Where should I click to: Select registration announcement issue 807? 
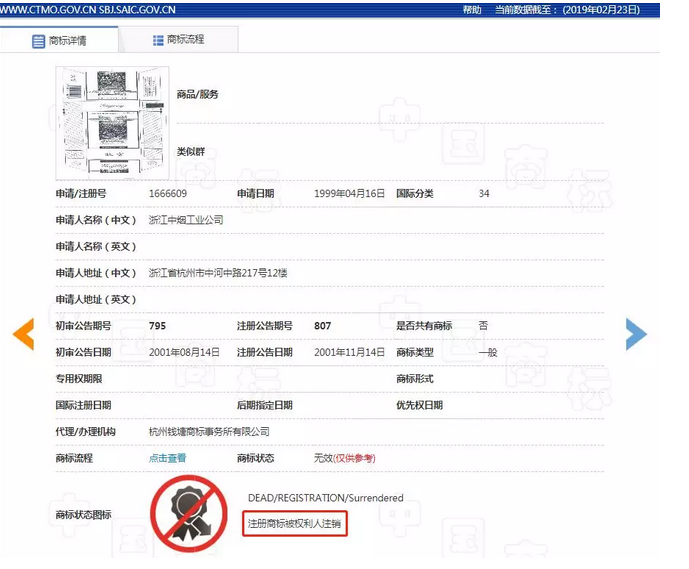click(x=323, y=326)
